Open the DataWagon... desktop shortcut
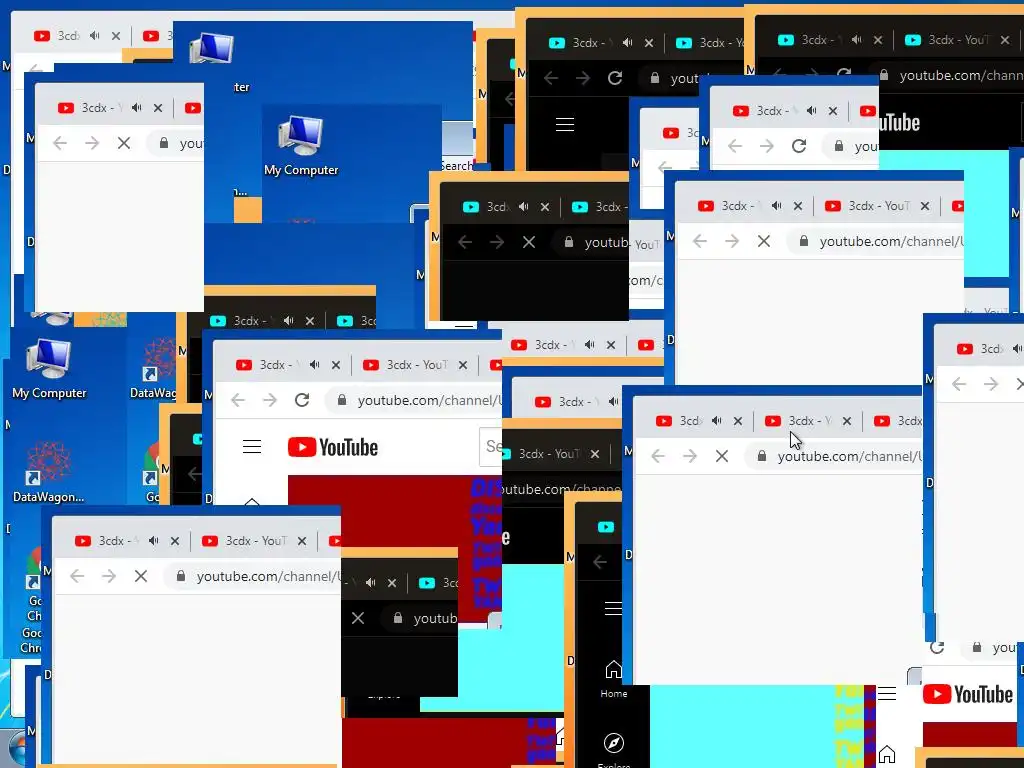The width and height of the screenshot is (1024, 768). pos(49,472)
